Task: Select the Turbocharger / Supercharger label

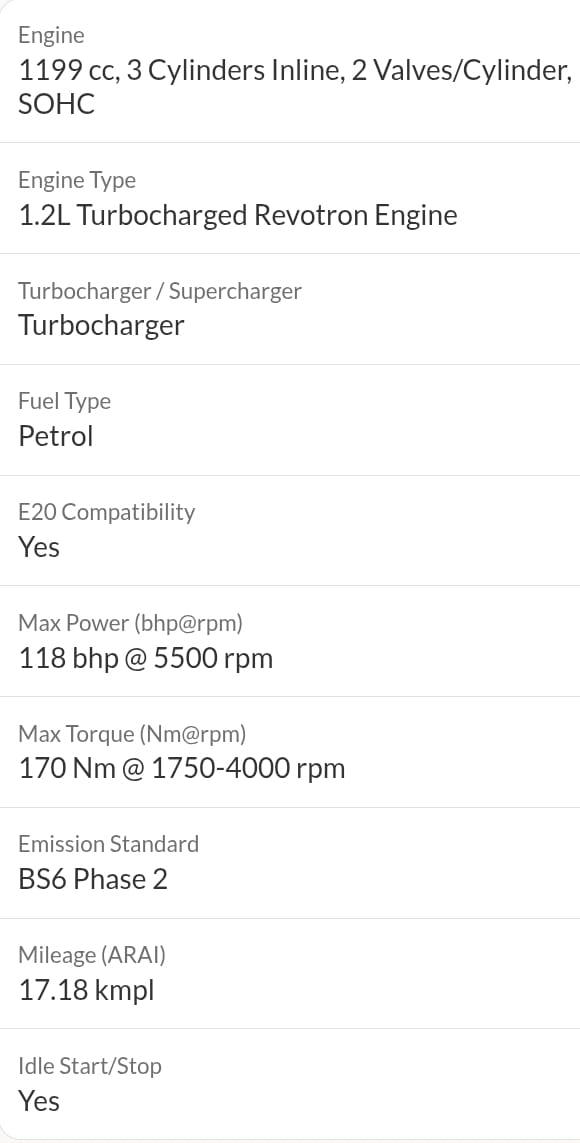Action: [160, 291]
